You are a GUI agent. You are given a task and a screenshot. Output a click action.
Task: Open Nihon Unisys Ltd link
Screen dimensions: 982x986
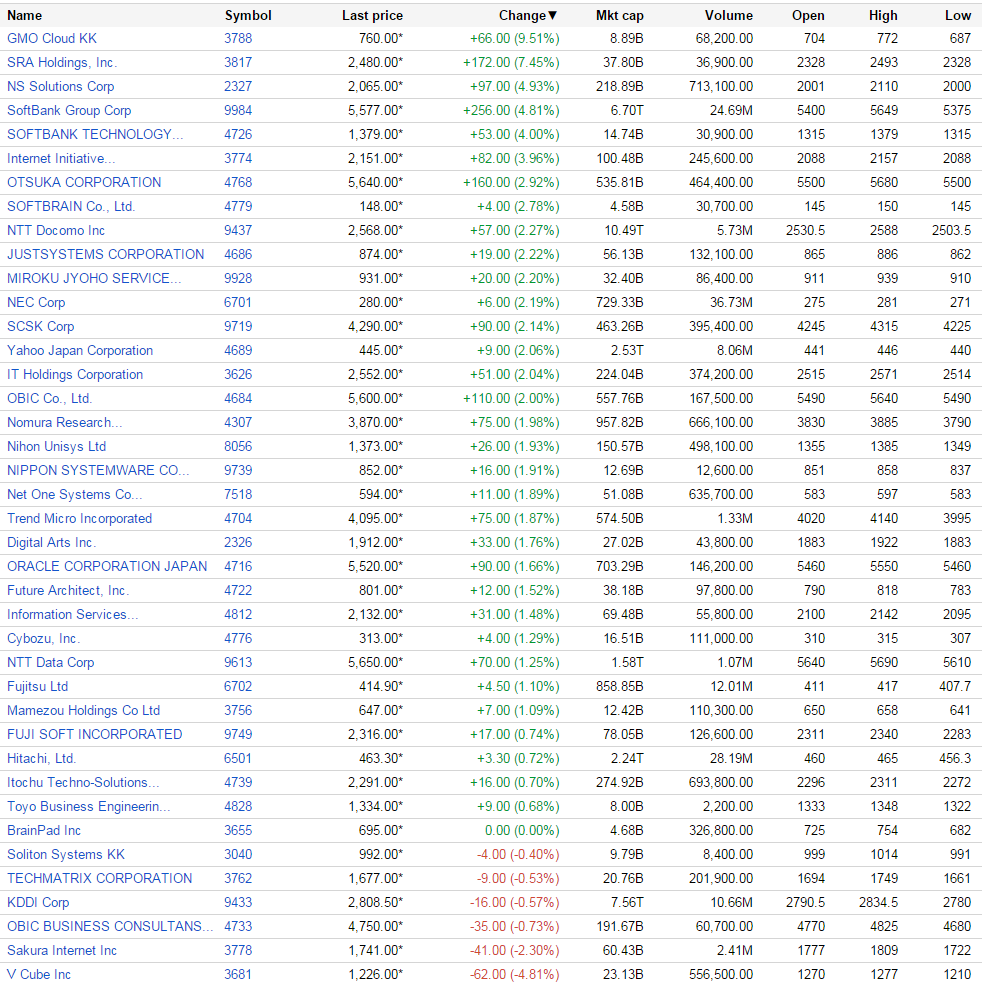coord(56,446)
